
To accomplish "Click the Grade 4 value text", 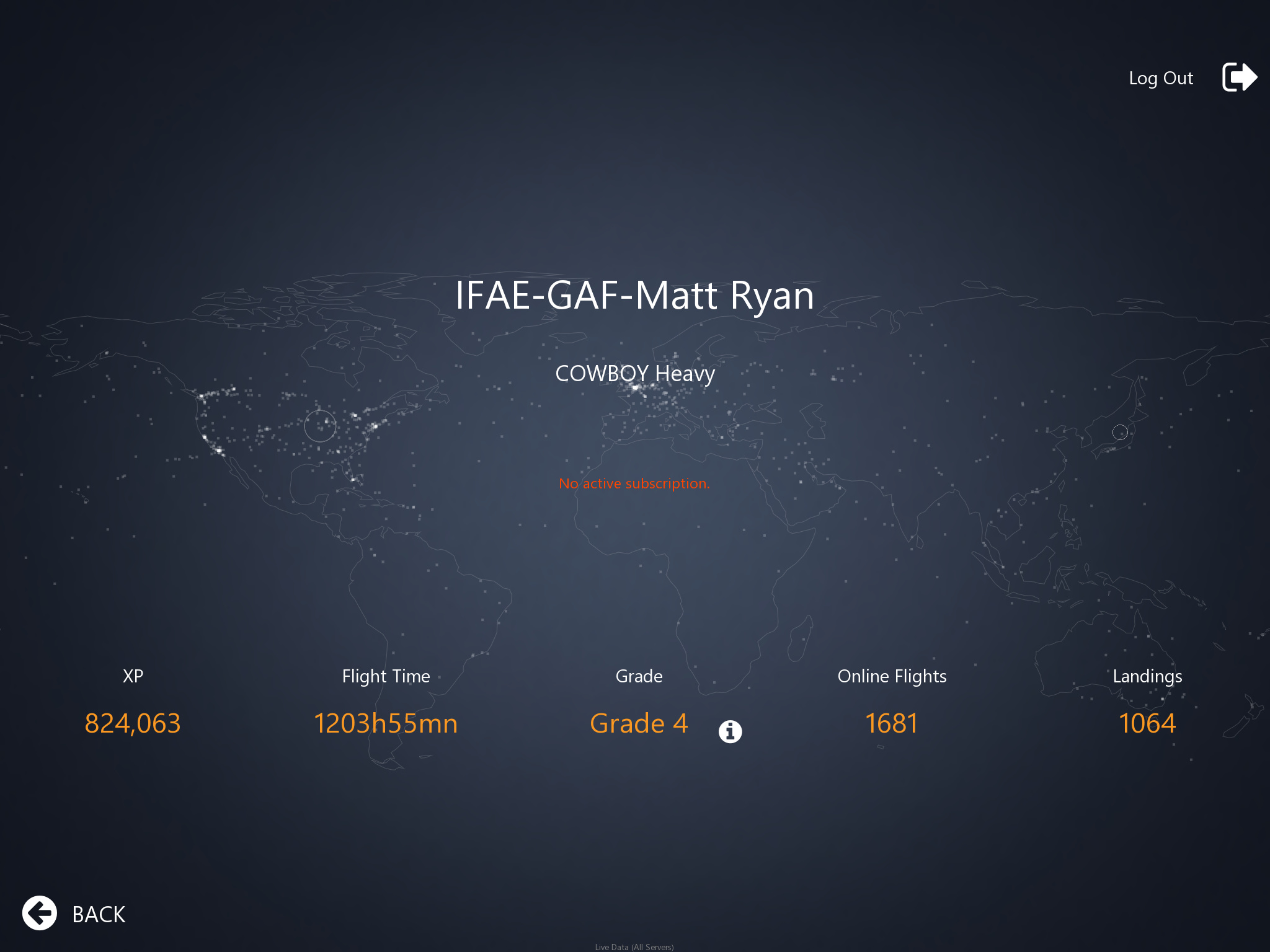I will 639,723.
